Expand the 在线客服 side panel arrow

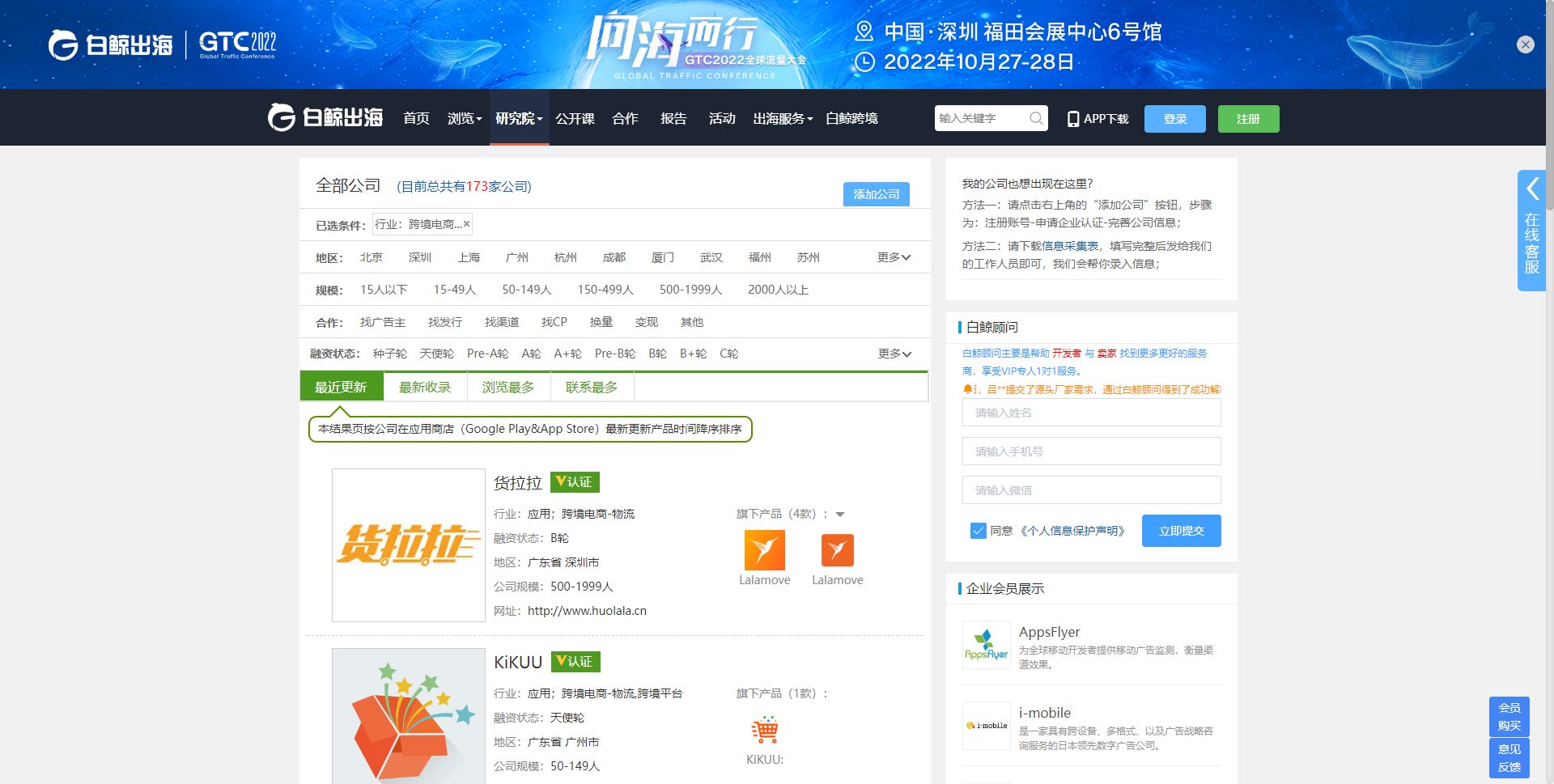[x=1532, y=189]
